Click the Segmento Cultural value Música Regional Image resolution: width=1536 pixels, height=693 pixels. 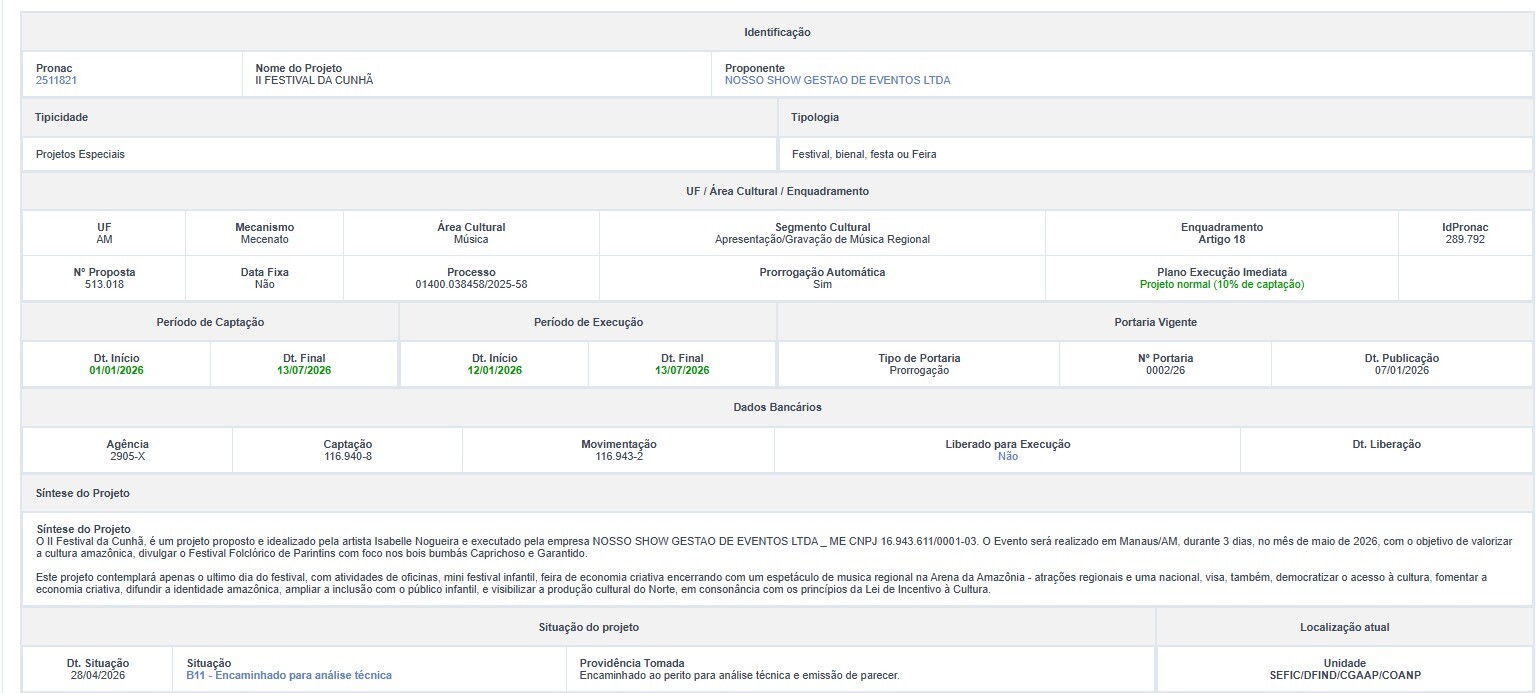[x=822, y=240]
